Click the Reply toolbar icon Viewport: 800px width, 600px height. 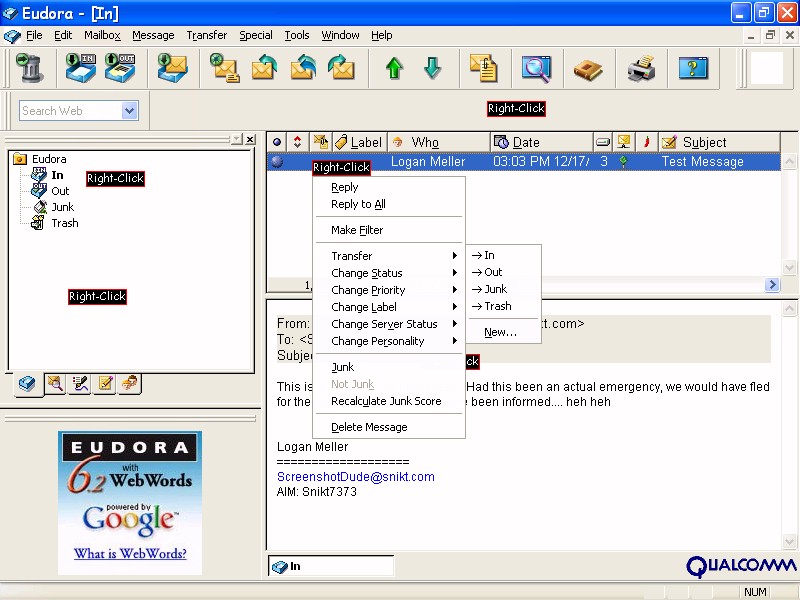(264, 68)
